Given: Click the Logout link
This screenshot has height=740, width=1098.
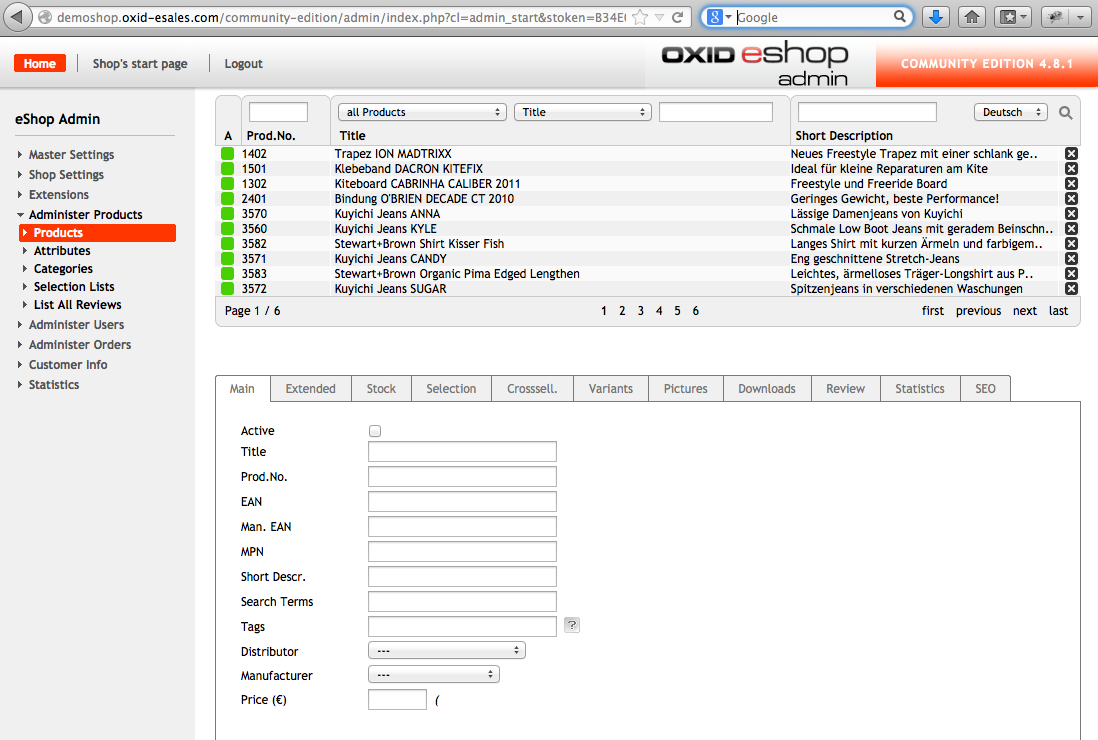Looking at the screenshot, I should point(243,64).
